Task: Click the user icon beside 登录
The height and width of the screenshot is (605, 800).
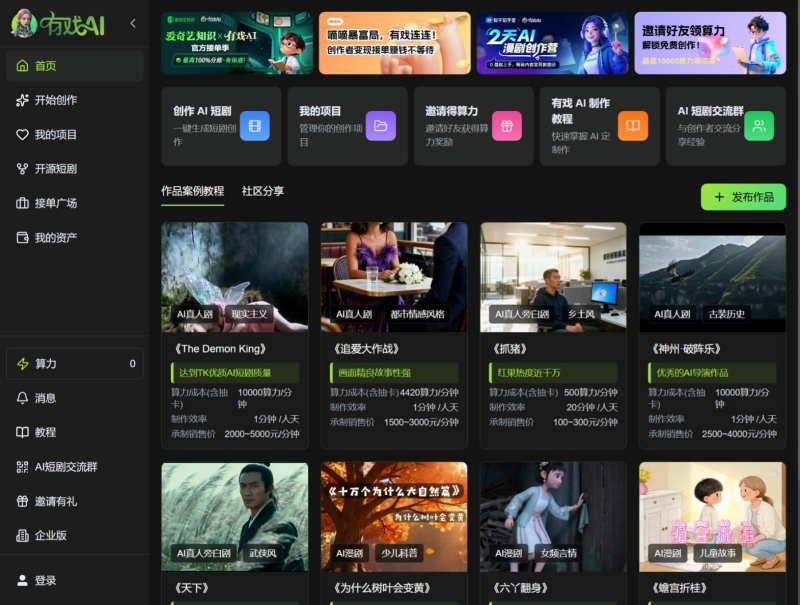Action: [22, 581]
